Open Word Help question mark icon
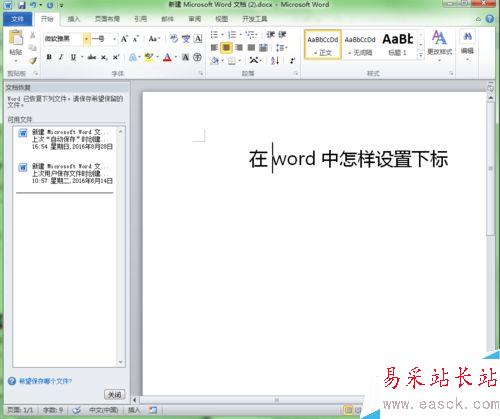500x419 pixels. (490, 19)
